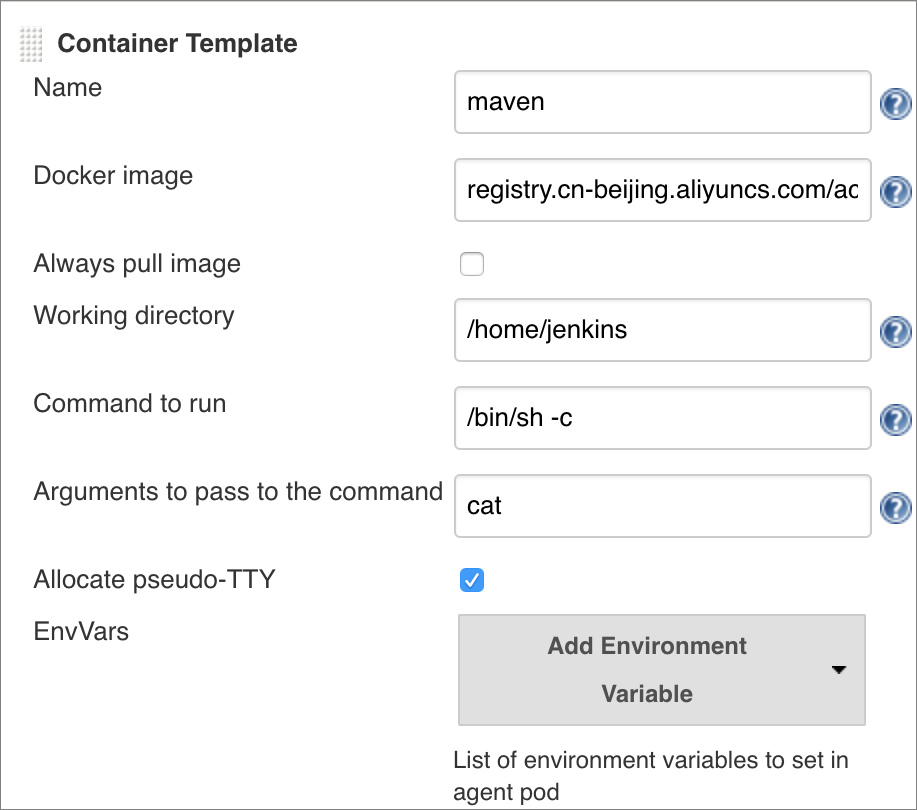Open help for the Working directory field
917x810 pixels.
click(895, 332)
